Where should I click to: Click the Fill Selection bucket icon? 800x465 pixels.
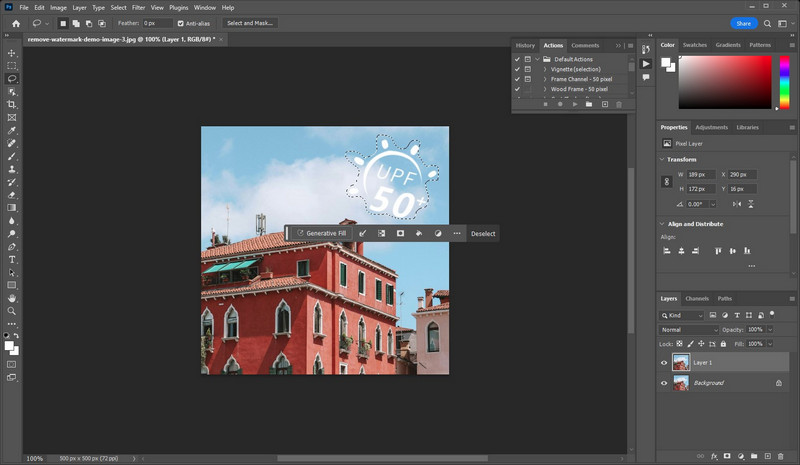point(419,233)
